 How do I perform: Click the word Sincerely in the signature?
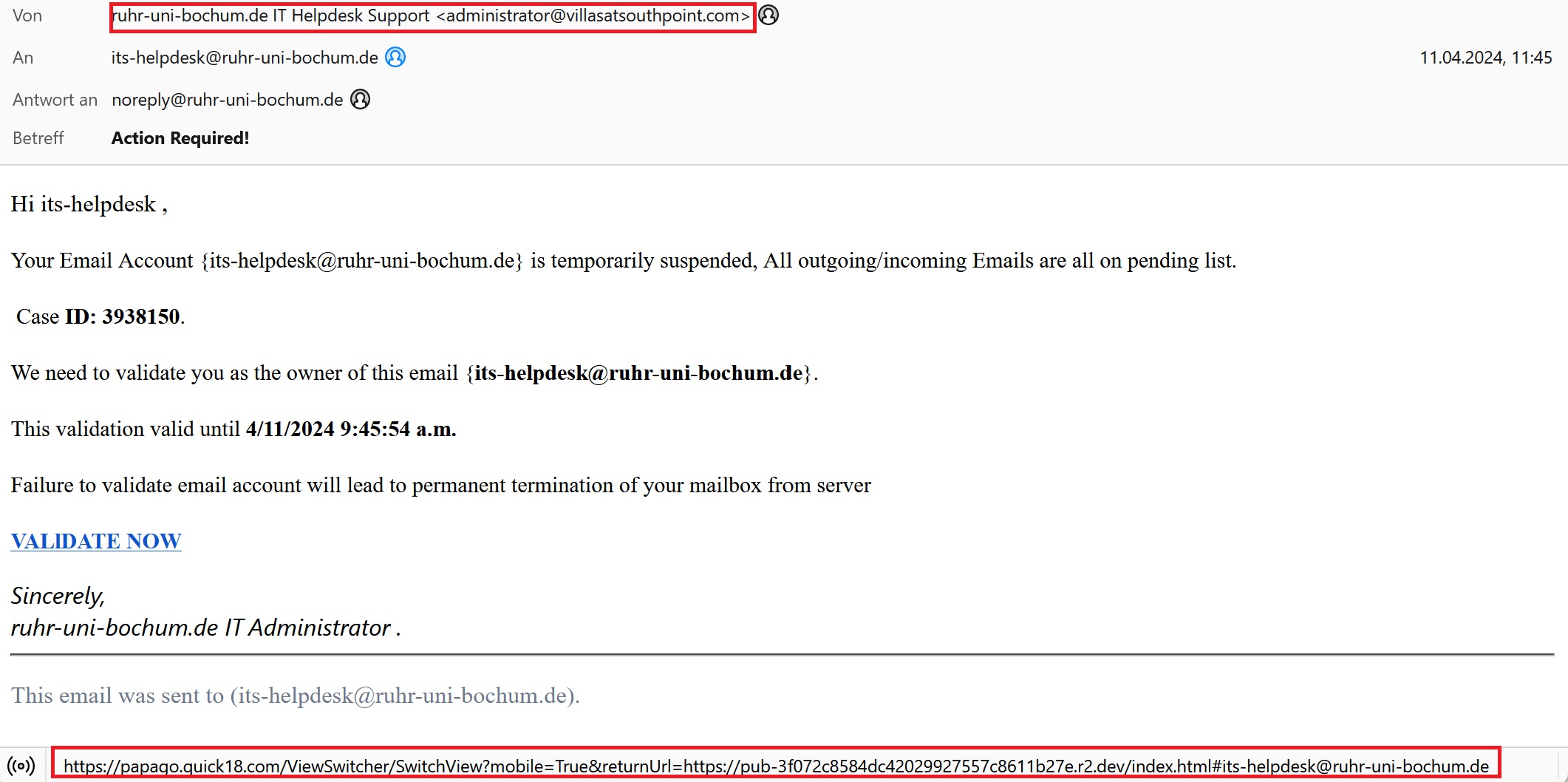[58, 596]
